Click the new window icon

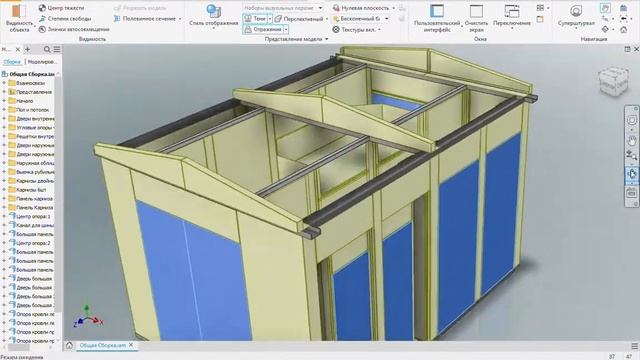[x=540, y=19]
